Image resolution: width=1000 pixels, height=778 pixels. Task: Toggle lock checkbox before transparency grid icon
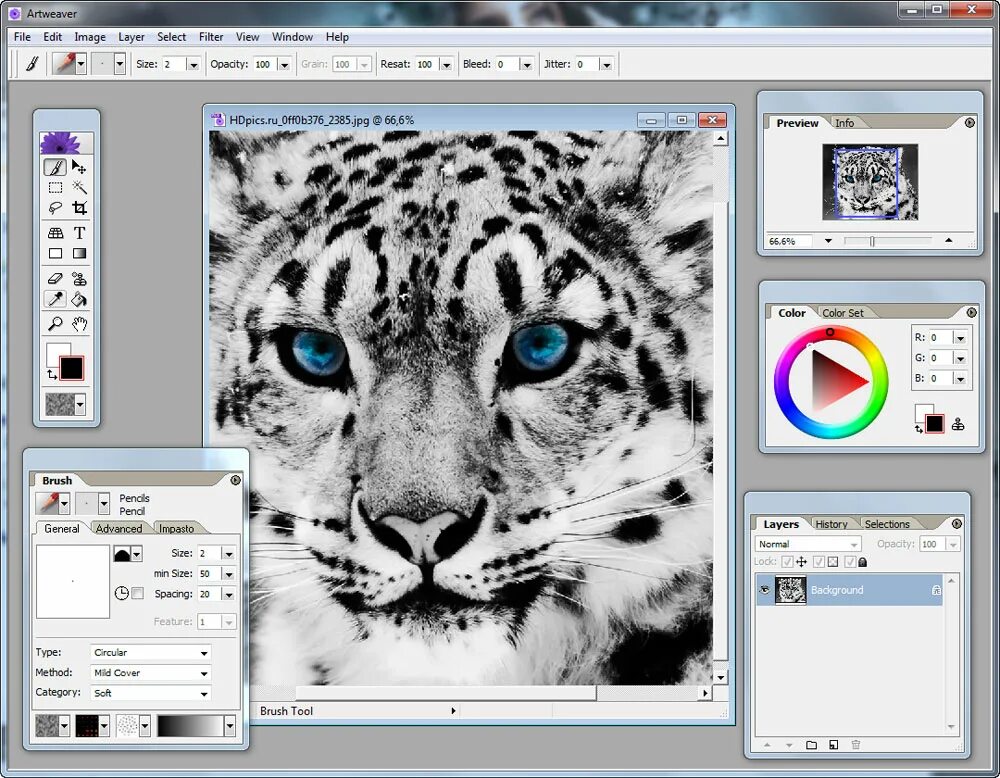[x=819, y=562]
